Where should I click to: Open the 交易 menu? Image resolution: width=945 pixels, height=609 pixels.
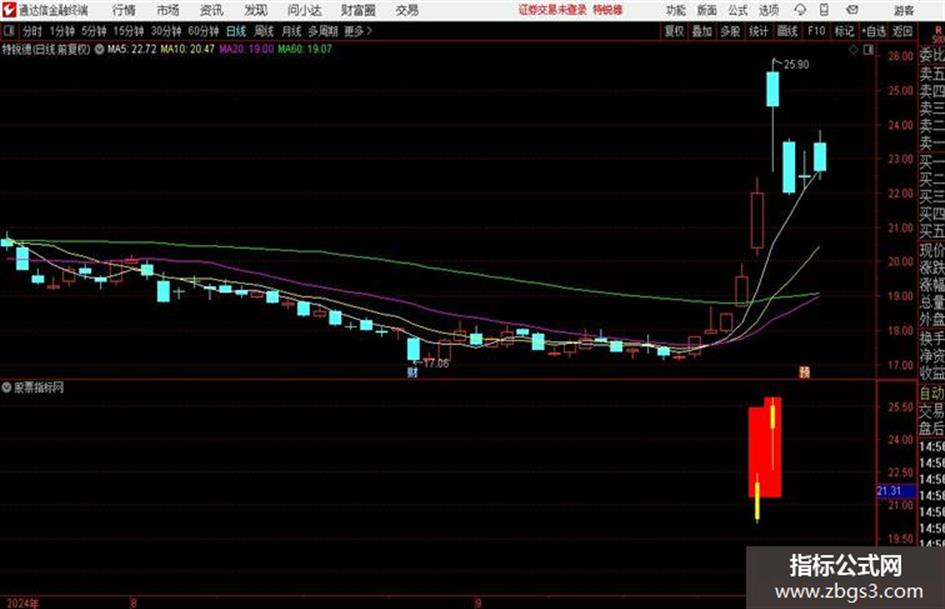(407, 10)
